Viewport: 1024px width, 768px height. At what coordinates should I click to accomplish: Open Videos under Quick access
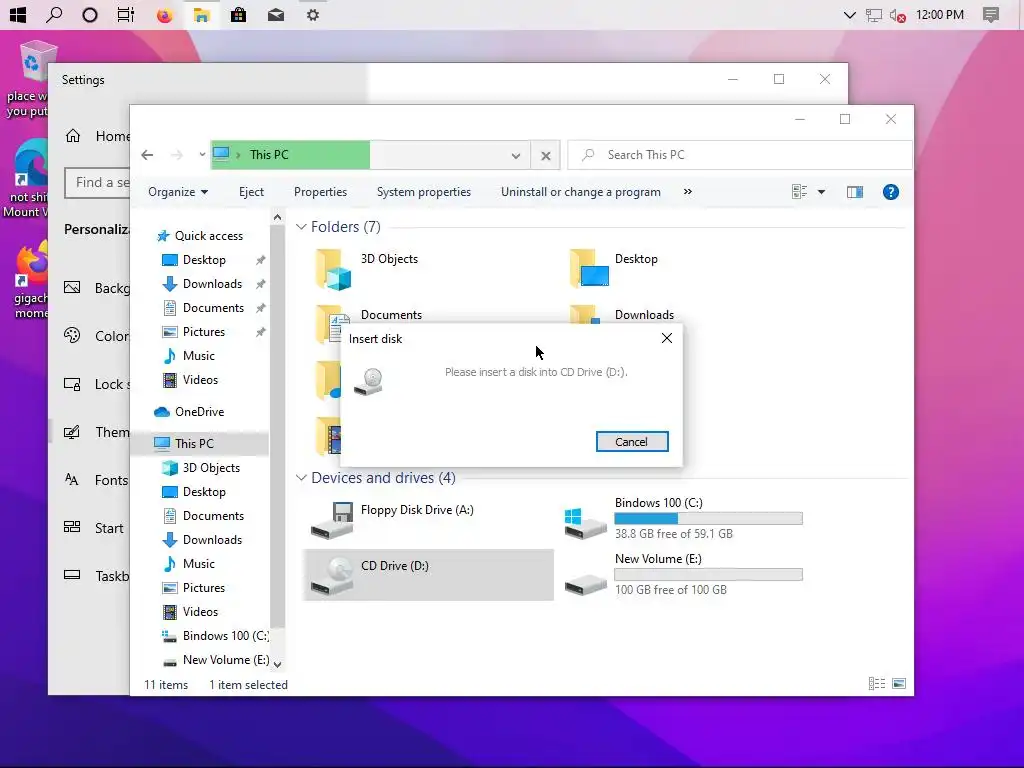[x=200, y=380]
